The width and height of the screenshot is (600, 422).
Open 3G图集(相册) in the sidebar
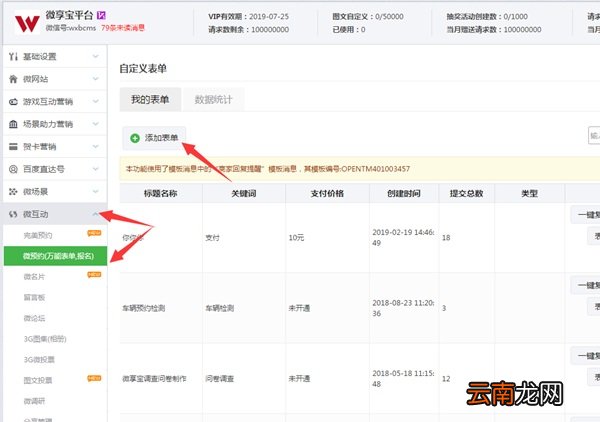pyautogui.click(x=45, y=339)
